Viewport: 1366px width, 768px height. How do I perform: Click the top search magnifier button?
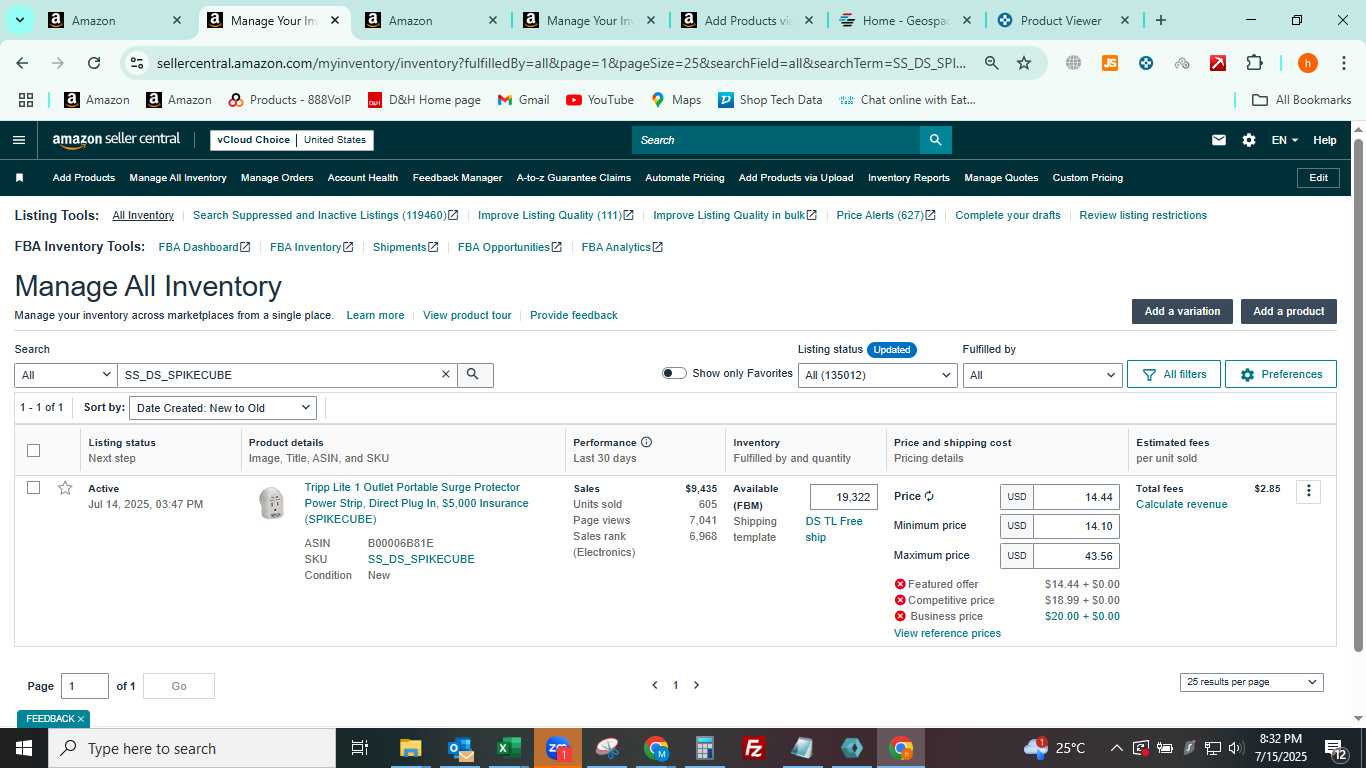coord(935,140)
